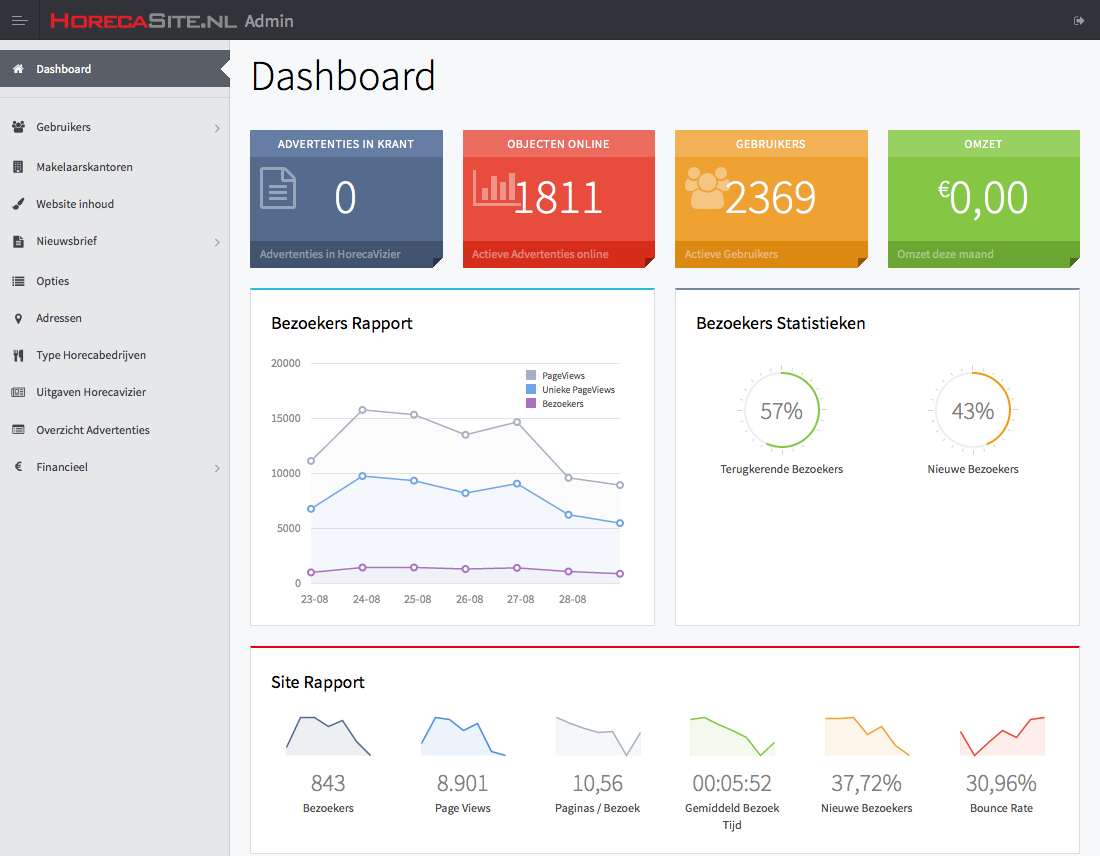Toggle the hamburger sidebar menu
This screenshot has height=856, width=1100.
pos(19,21)
